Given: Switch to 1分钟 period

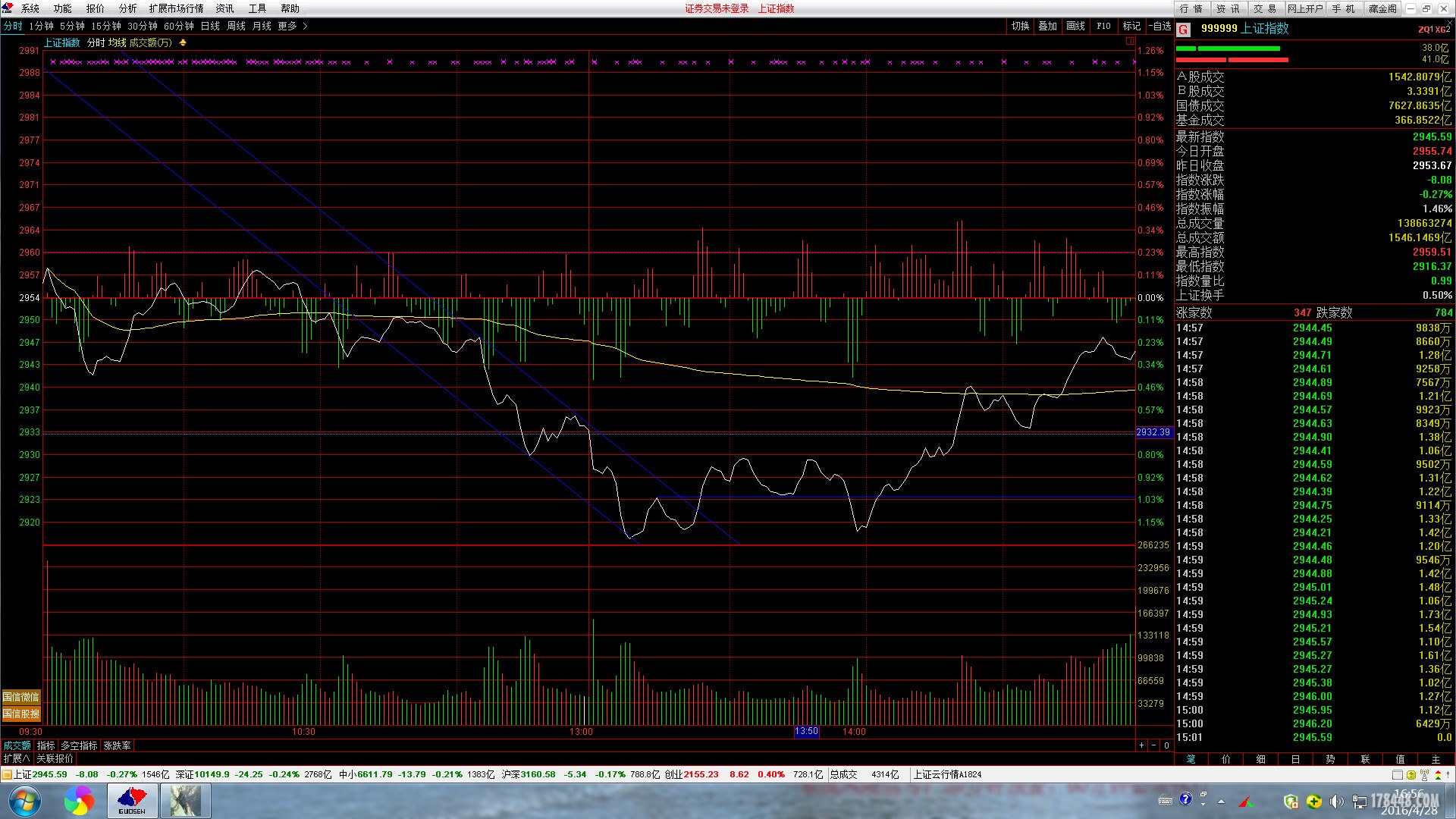Looking at the screenshot, I should click(x=42, y=26).
